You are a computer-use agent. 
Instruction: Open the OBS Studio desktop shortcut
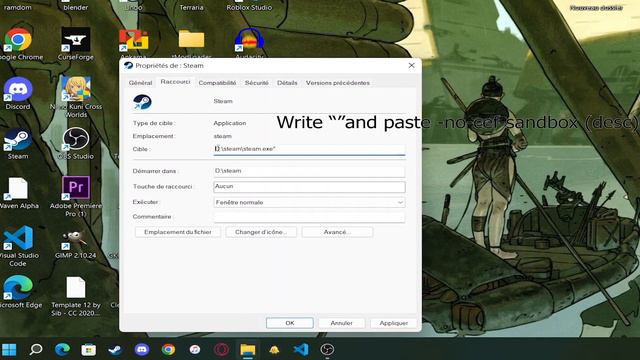click(x=76, y=144)
